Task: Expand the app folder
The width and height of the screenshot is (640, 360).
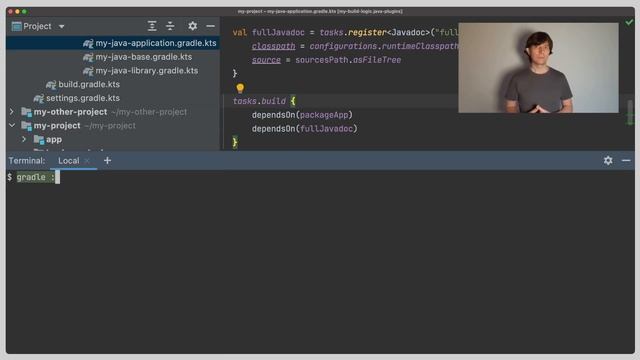Action: (24, 139)
